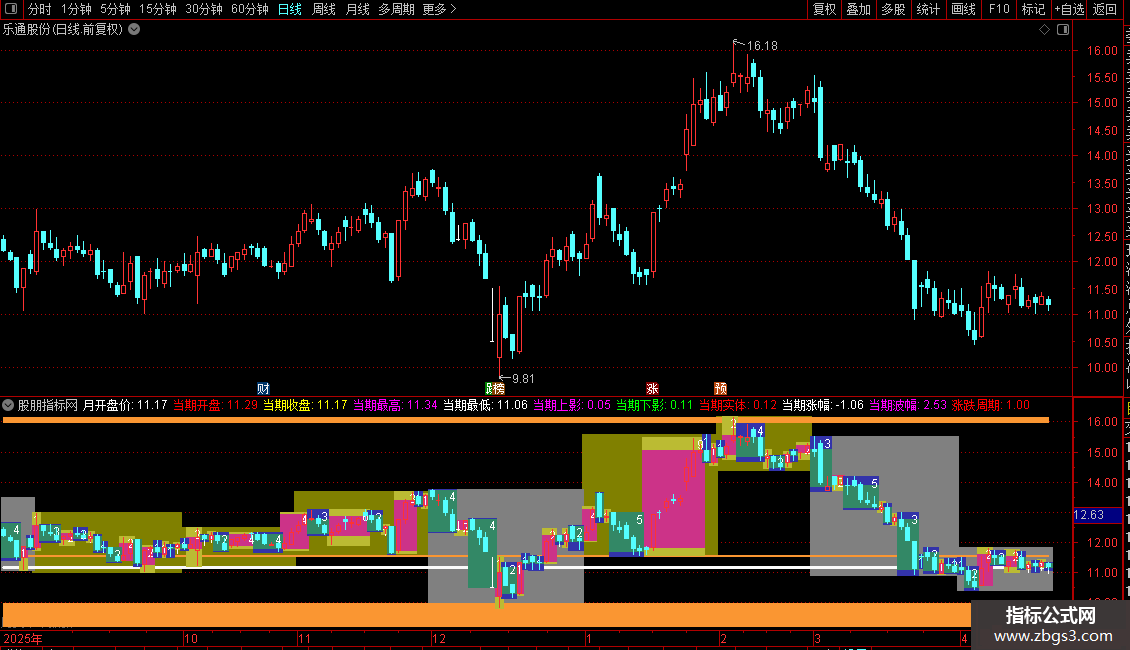Viewport: 1130px width, 650px height.
Task: Switch to the 月线 monthly chart
Action: [357, 9]
